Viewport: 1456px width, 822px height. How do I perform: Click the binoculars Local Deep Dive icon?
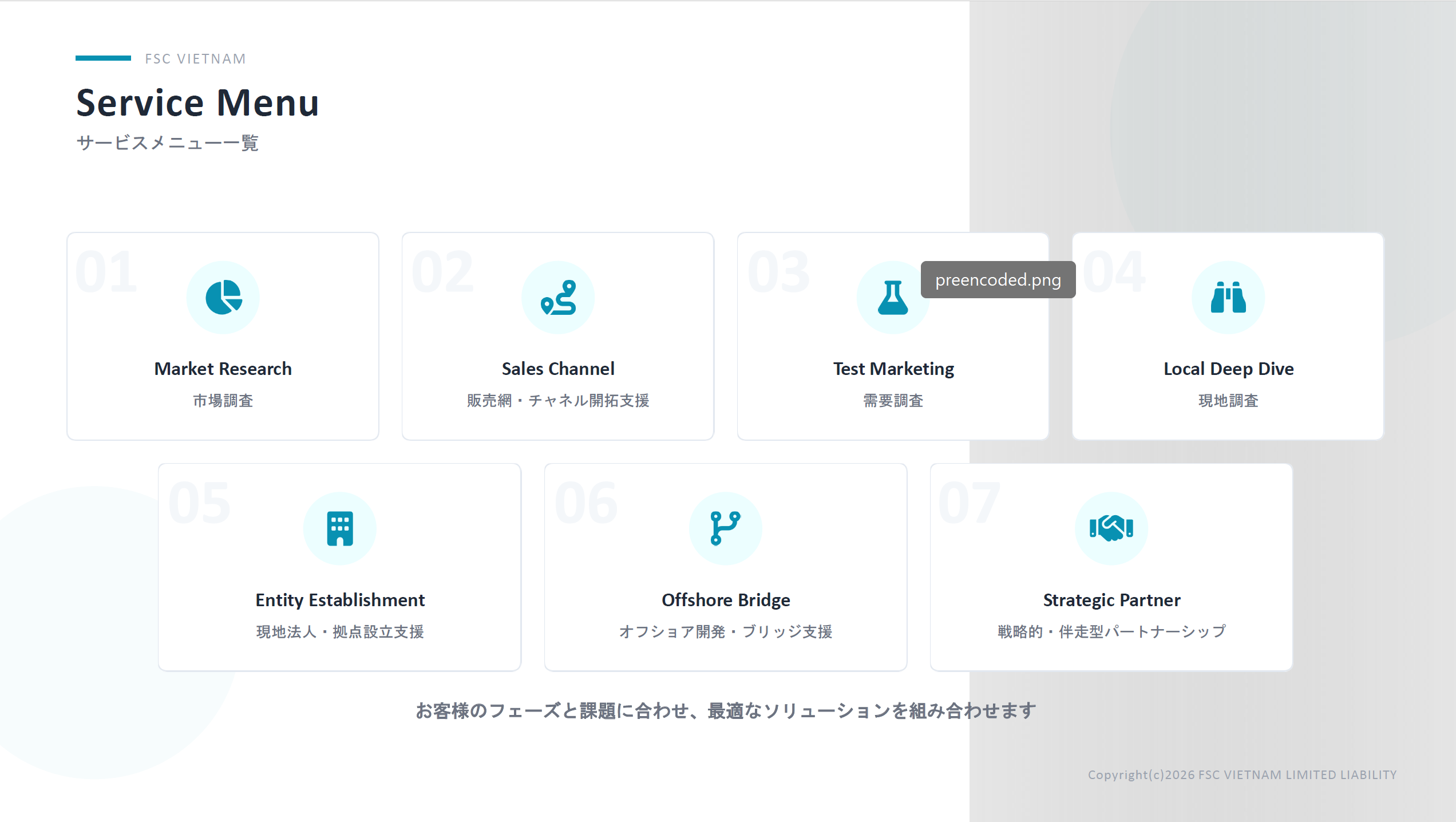coord(1228,298)
